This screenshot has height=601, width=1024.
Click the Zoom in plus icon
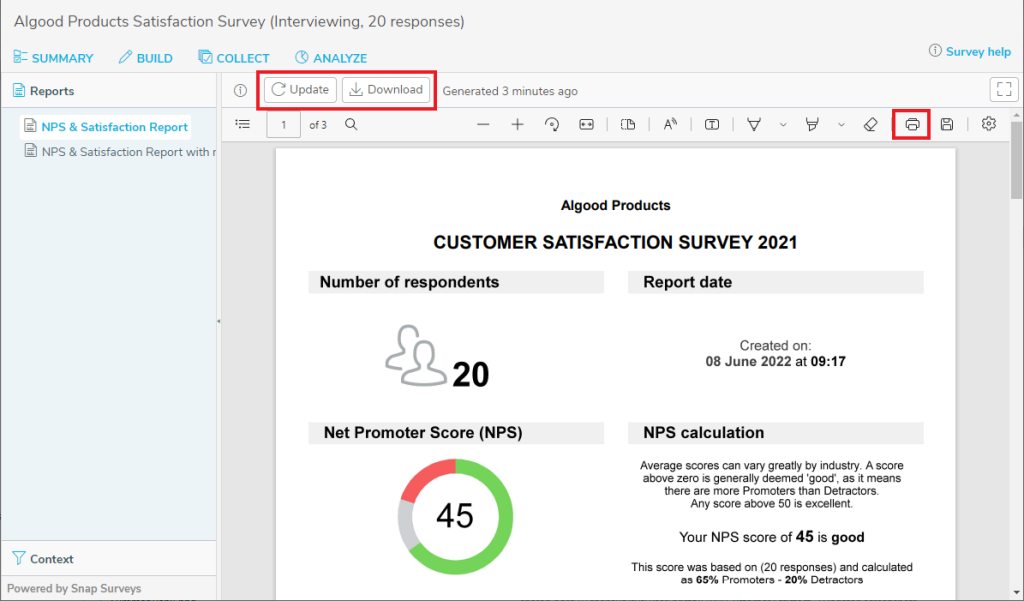click(x=517, y=125)
